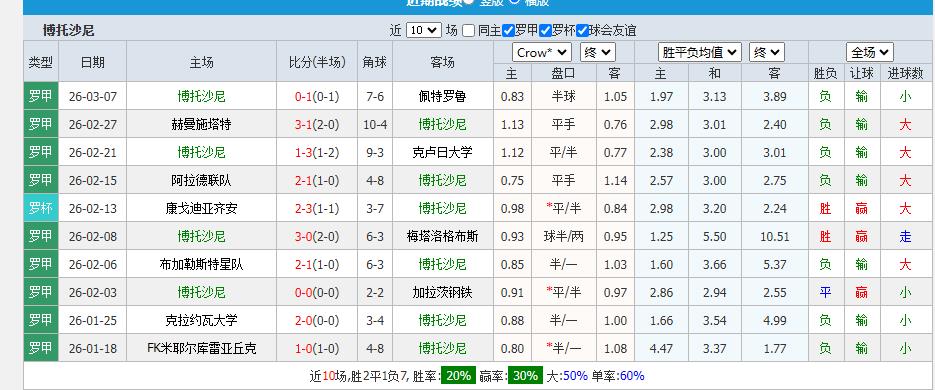Click the 比分(半场) column header
The height and width of the screenshot is (390, 935).
pos(317,62)
